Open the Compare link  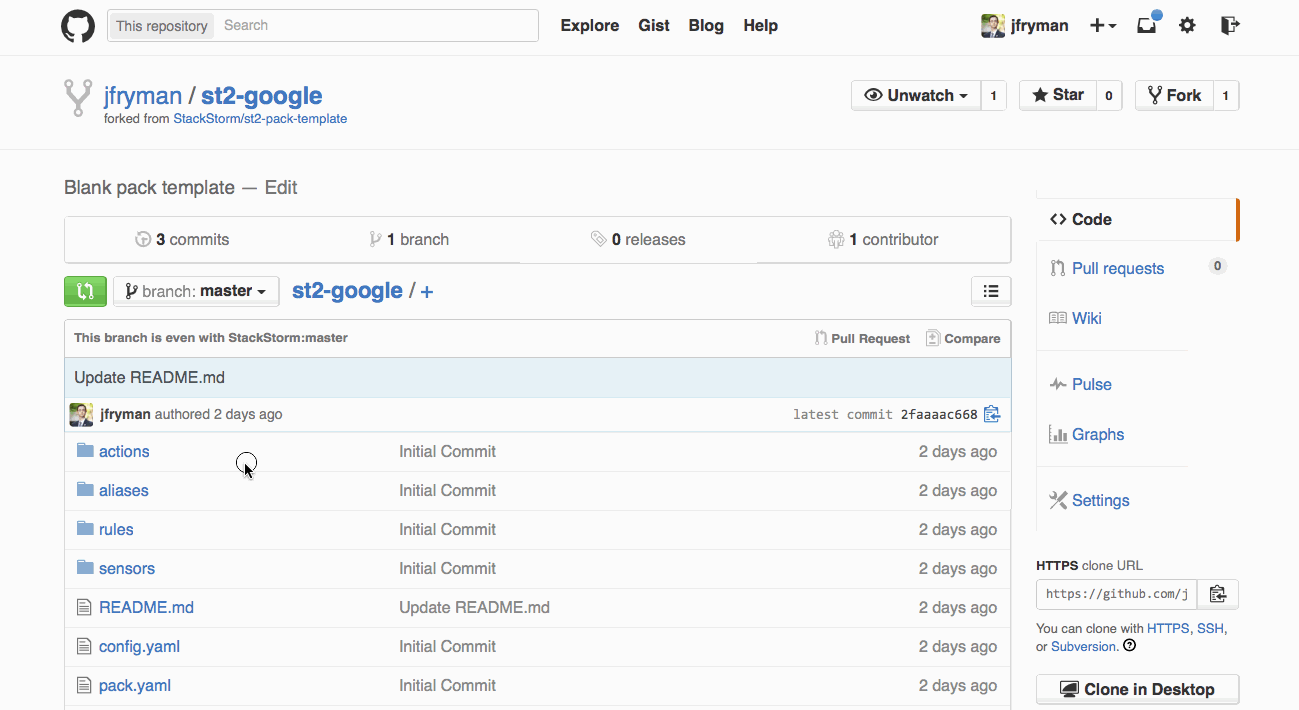coord(963,338)
